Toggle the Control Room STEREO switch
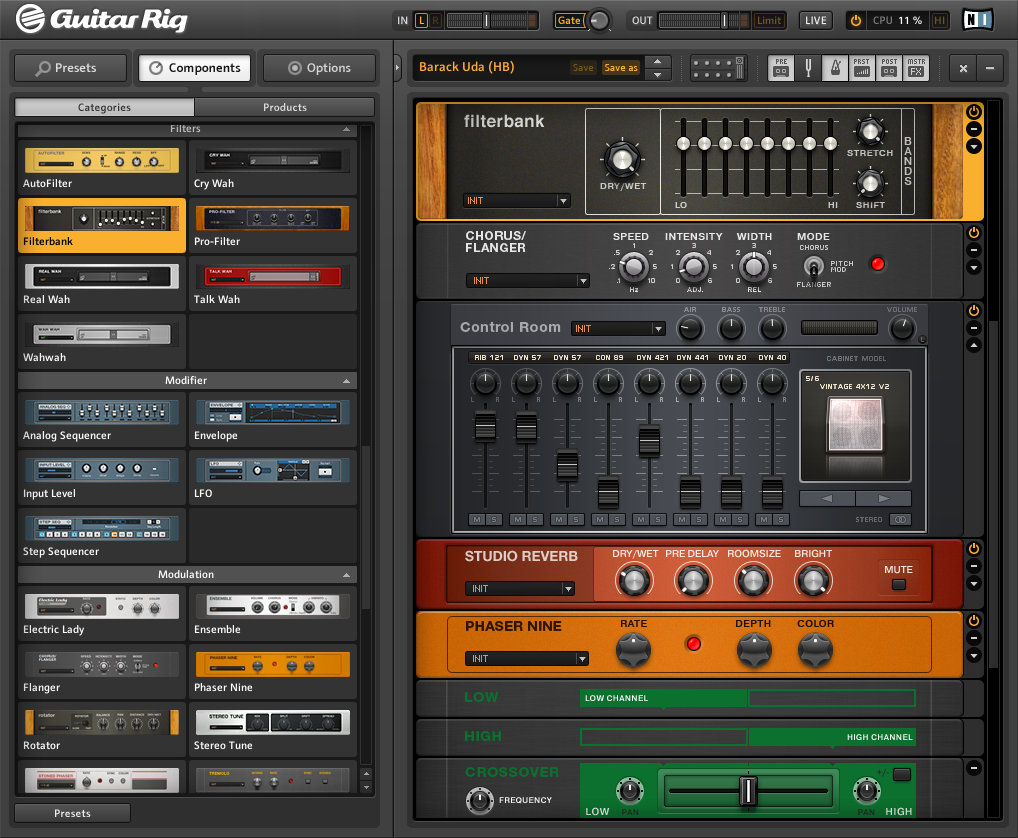Viewport: 1018px width, 838px height. pyautogui.click(x=900, y=519)
